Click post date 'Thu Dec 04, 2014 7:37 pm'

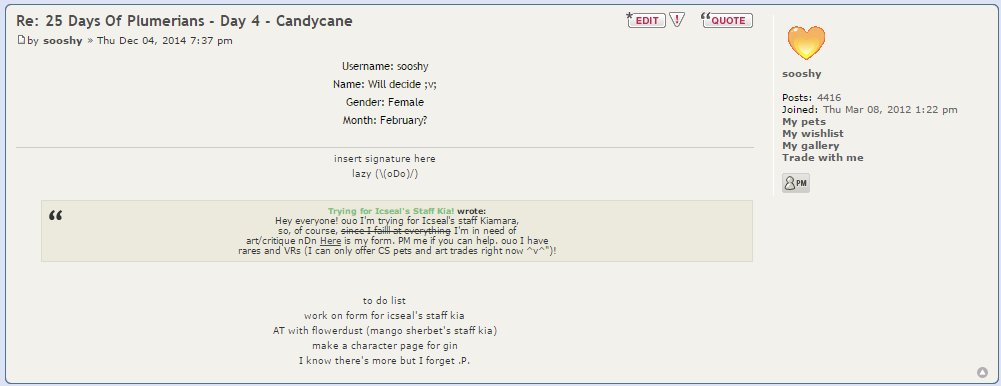point(165,41)
